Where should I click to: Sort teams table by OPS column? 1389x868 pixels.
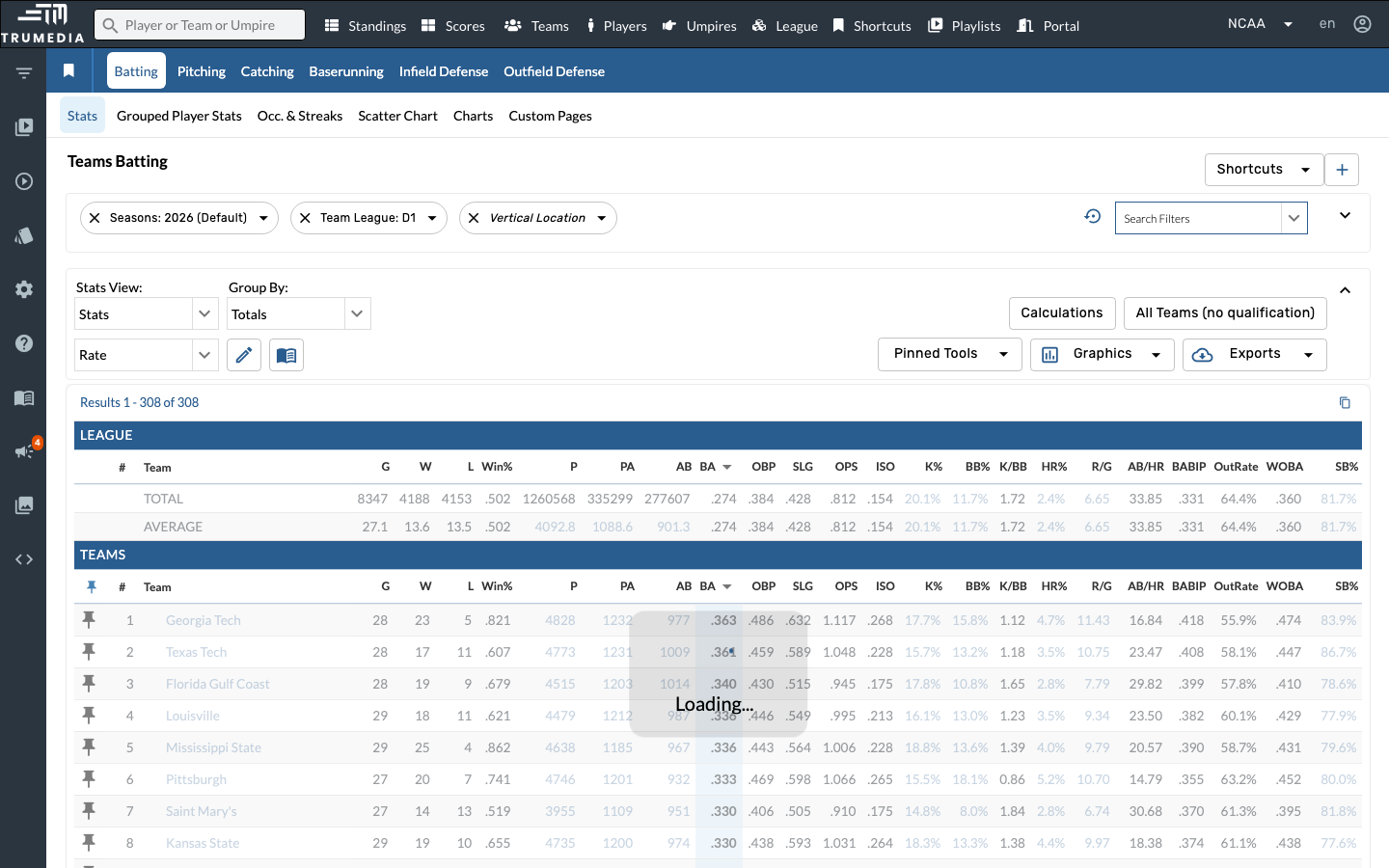tap(846, 586)
